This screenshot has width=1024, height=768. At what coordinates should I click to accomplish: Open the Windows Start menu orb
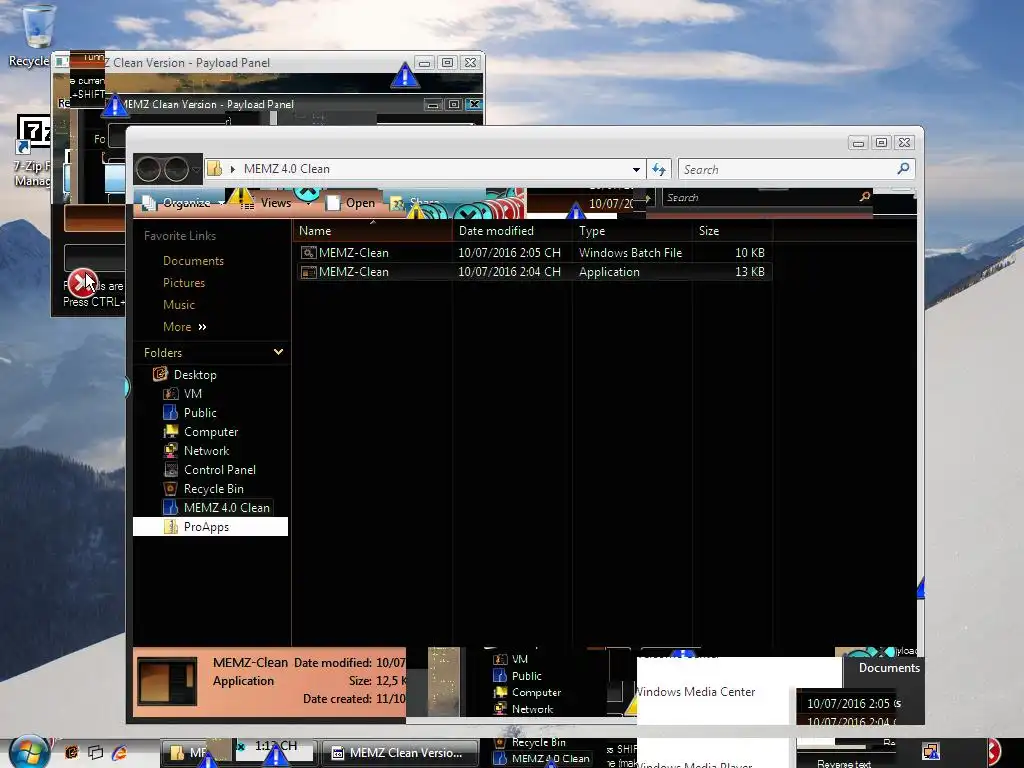(x=29, y=752)
